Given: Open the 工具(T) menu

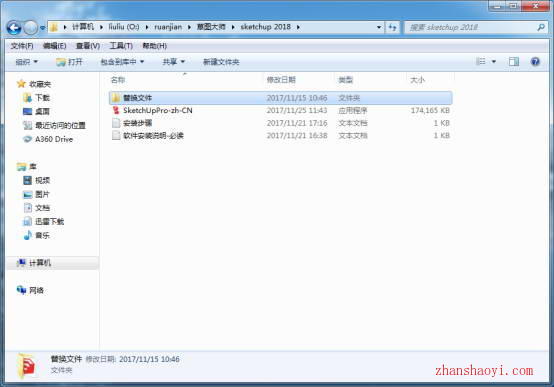Looking at the screenshot, I should pyautogui.click(x=121, y=46).
